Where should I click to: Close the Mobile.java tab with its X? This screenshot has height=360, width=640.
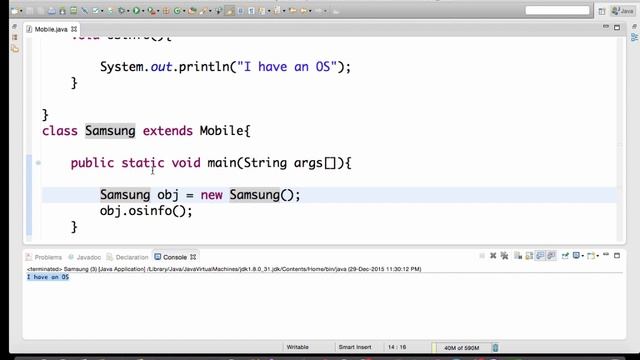click(x=74, y=29)
